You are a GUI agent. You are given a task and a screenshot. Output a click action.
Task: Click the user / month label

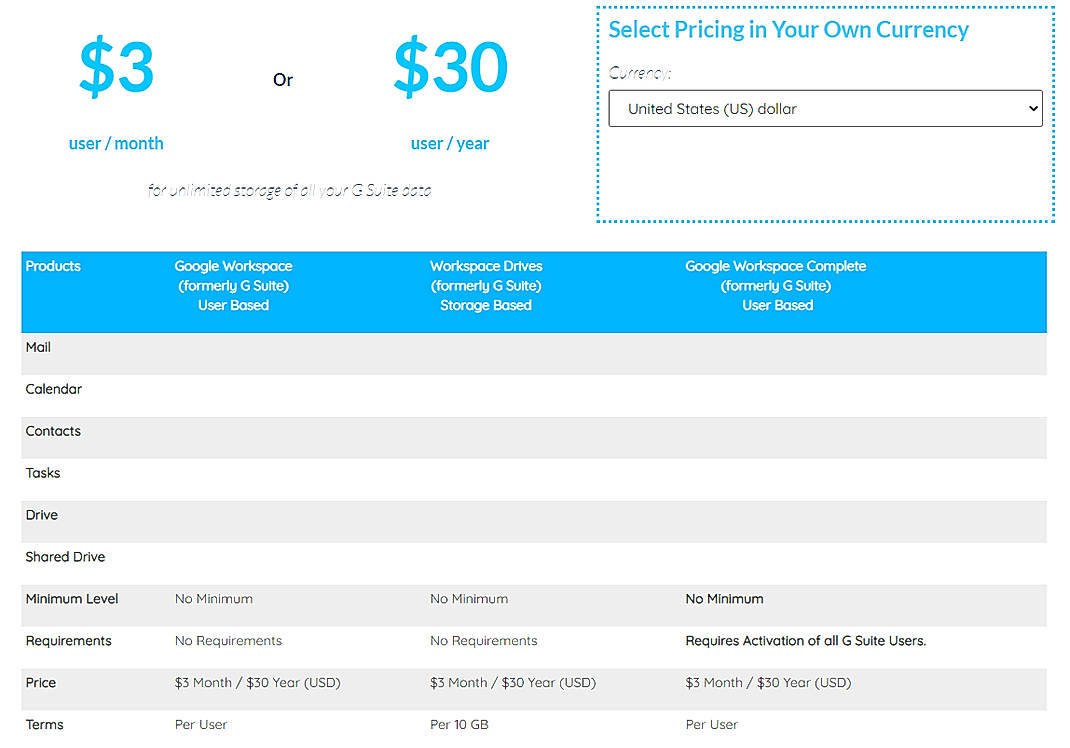[x=116, y=143]
